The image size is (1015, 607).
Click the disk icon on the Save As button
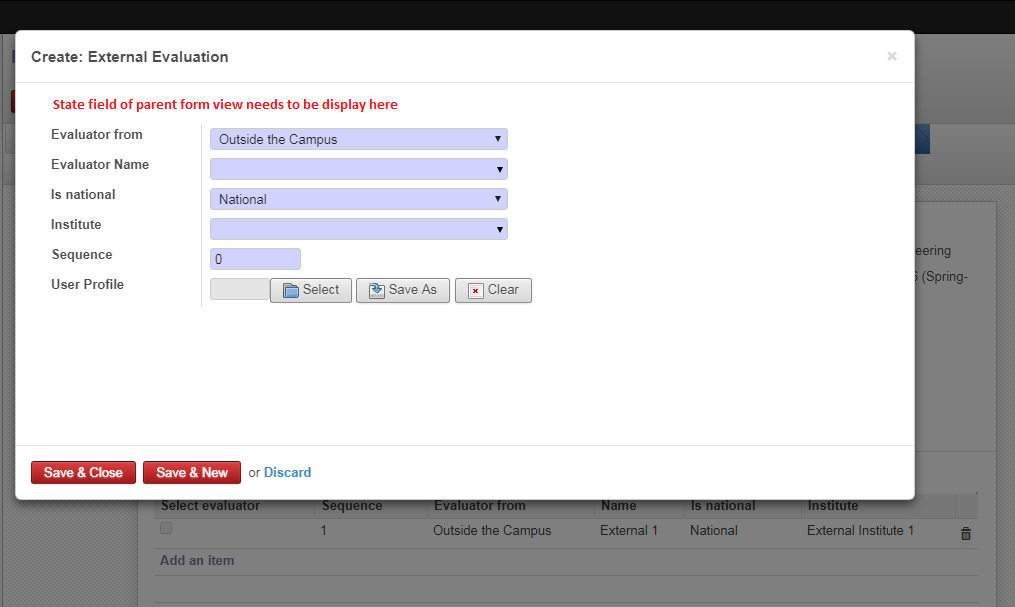(377, 290)
